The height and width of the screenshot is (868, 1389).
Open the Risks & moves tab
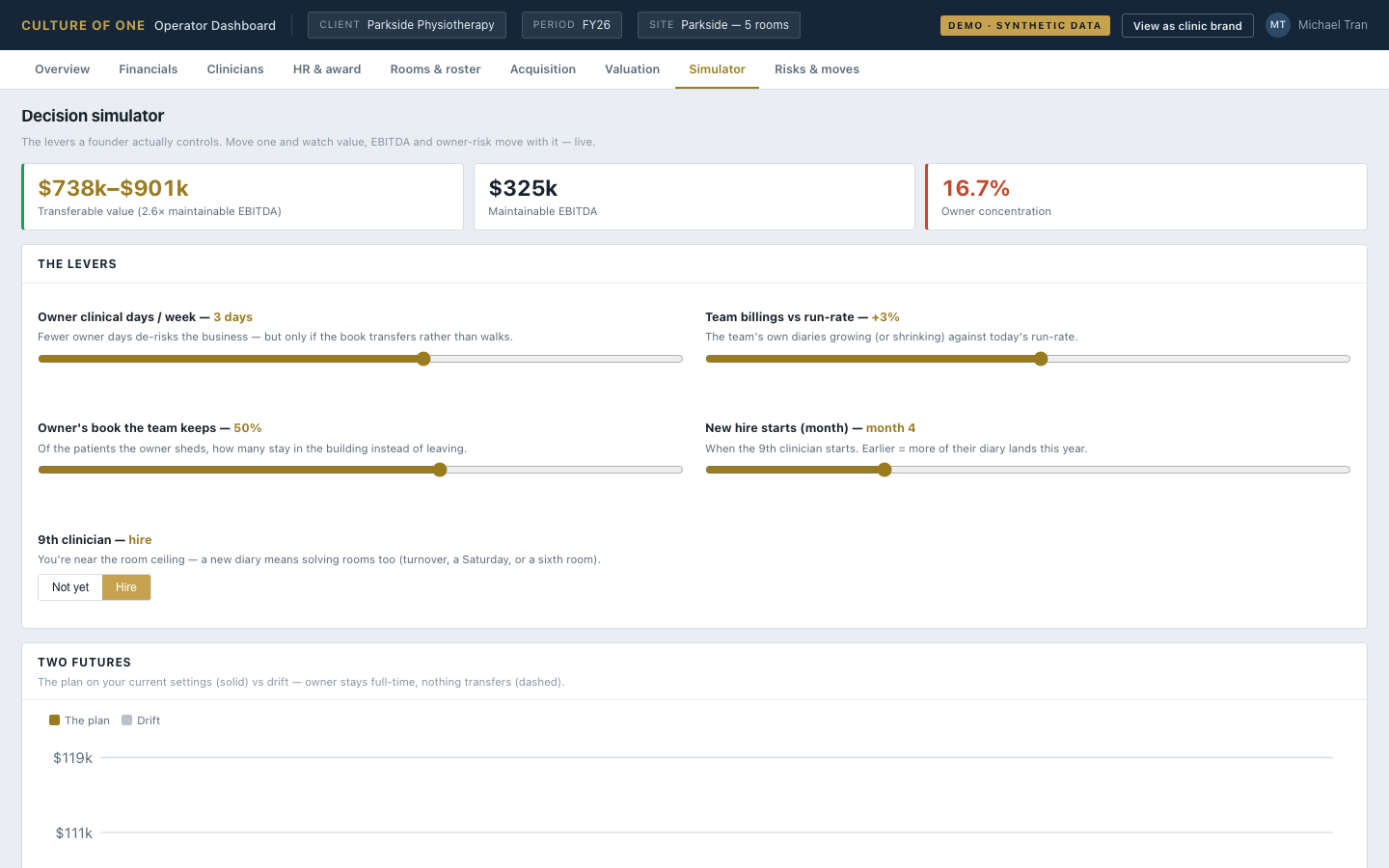click(817, 69)
